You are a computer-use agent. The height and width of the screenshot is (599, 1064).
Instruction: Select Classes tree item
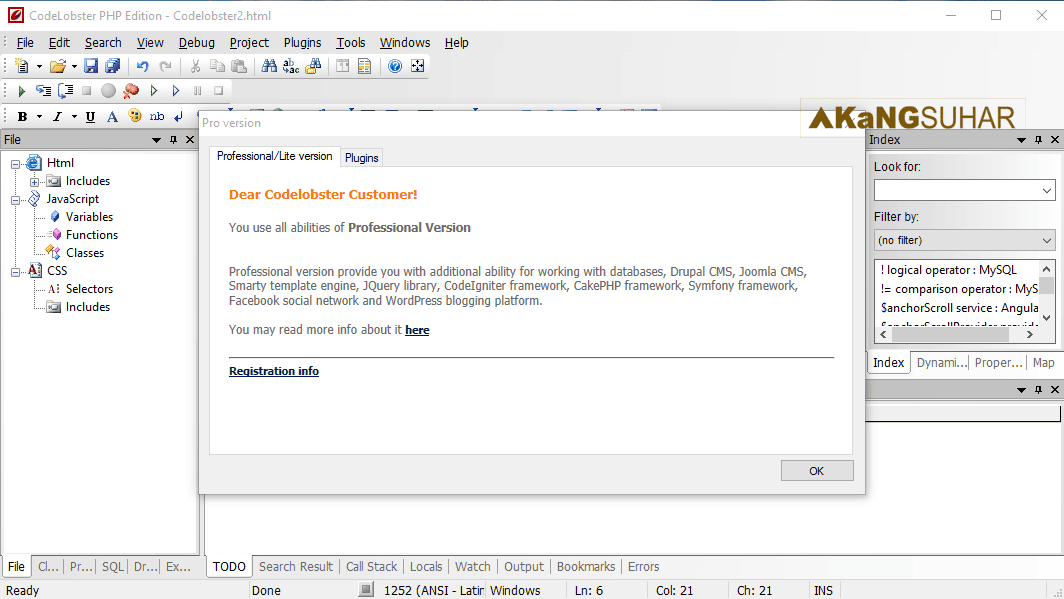pos(85,253)
